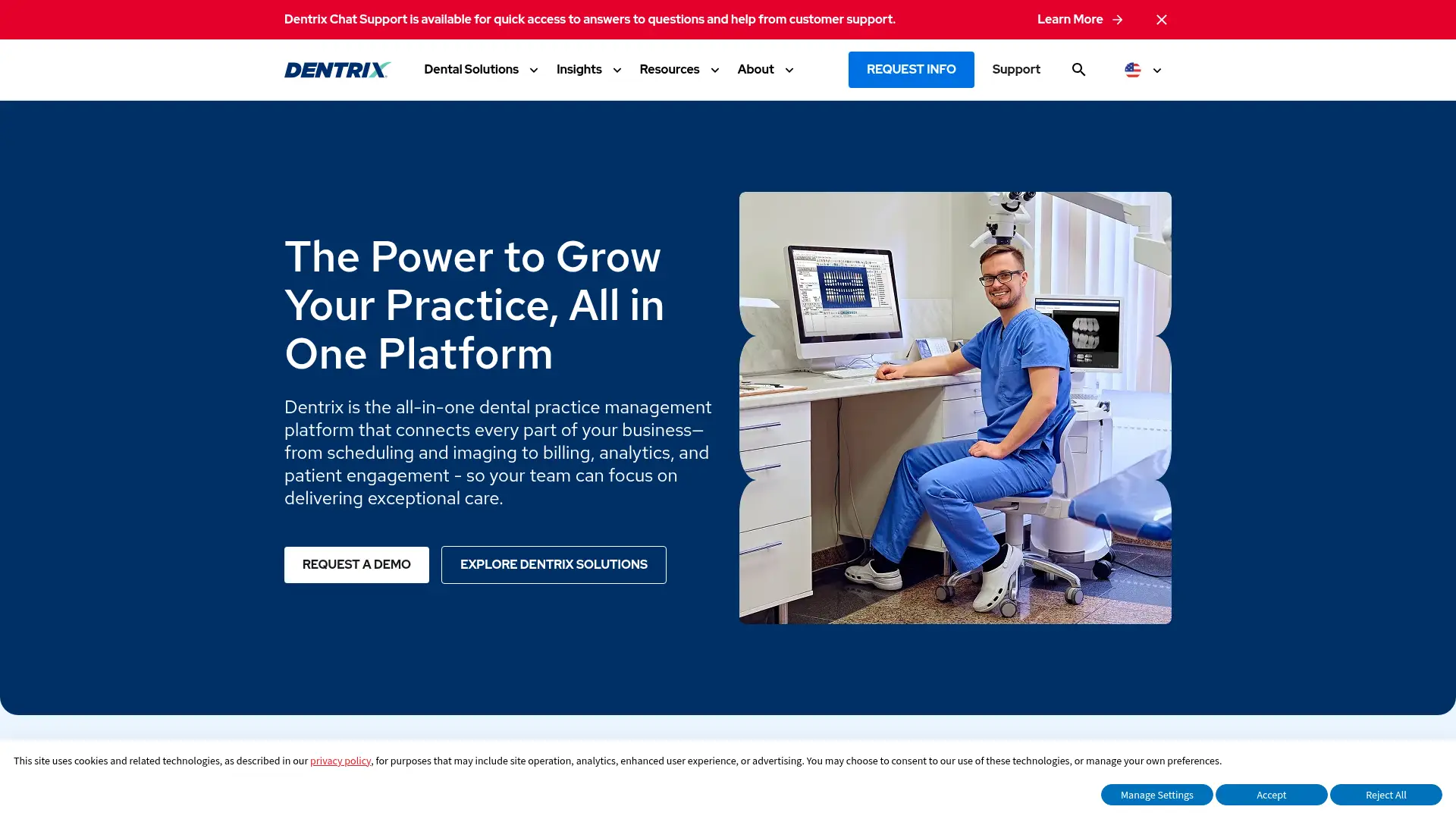Click EXPLORE DENTRIX SOLUTIONS button

[554, 565]
